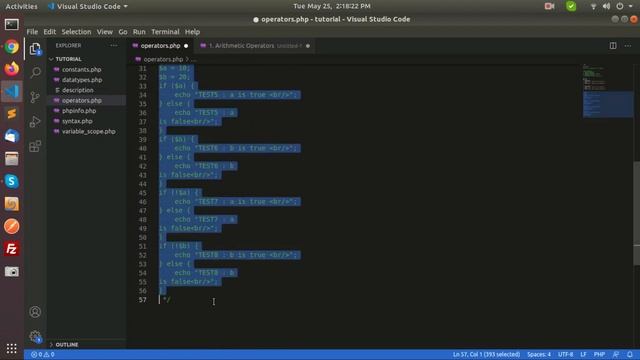640x360 pixels.
Task: Click the screen recording indicator in top bar
Action: 549,6
